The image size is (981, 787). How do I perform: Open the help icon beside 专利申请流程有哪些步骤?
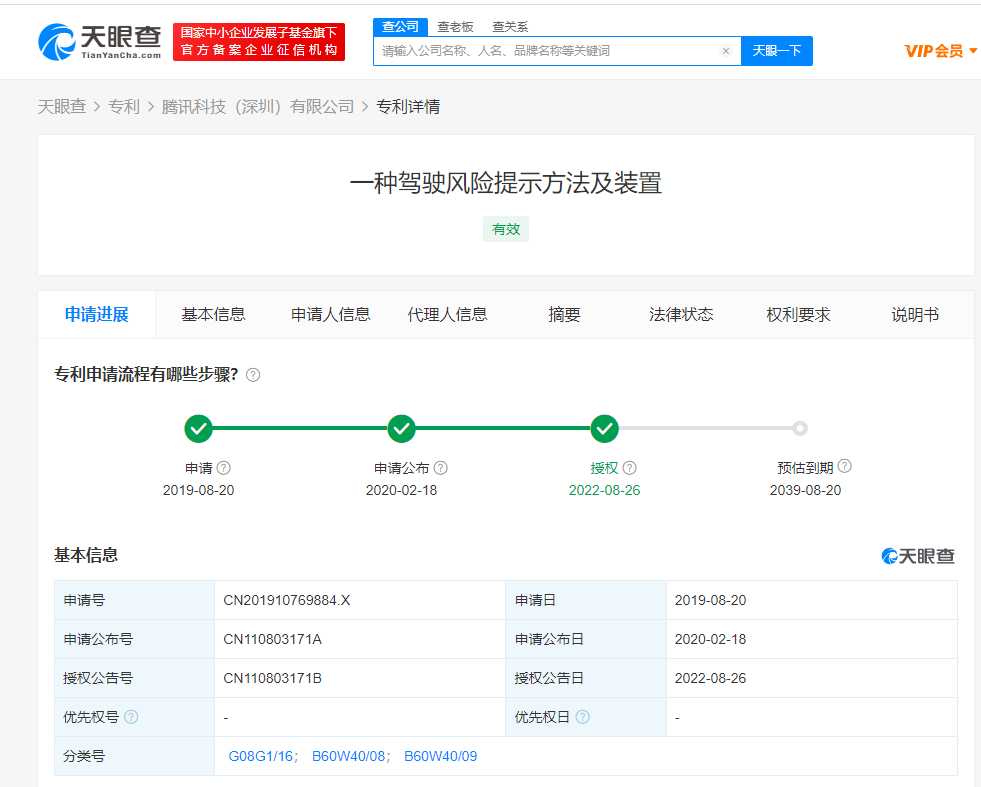[253, 375]
